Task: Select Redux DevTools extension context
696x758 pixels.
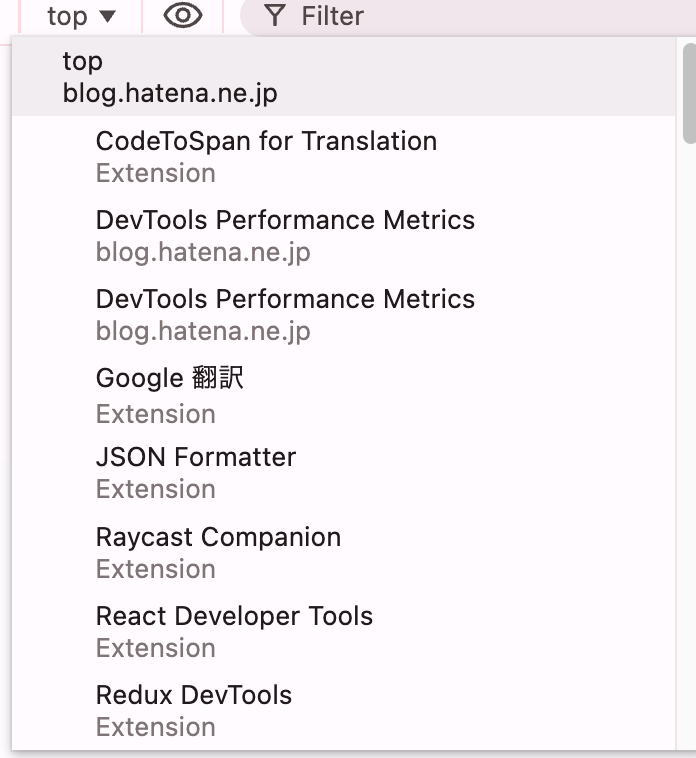Action: [x=344, y=711]
